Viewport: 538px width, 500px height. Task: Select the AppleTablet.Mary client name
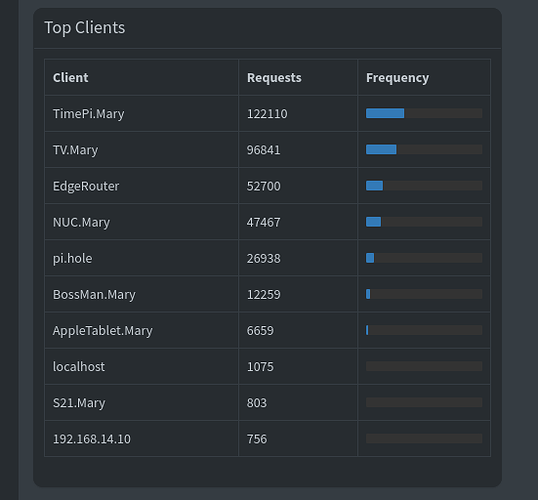pyautogui.click(x=103, y=331)
